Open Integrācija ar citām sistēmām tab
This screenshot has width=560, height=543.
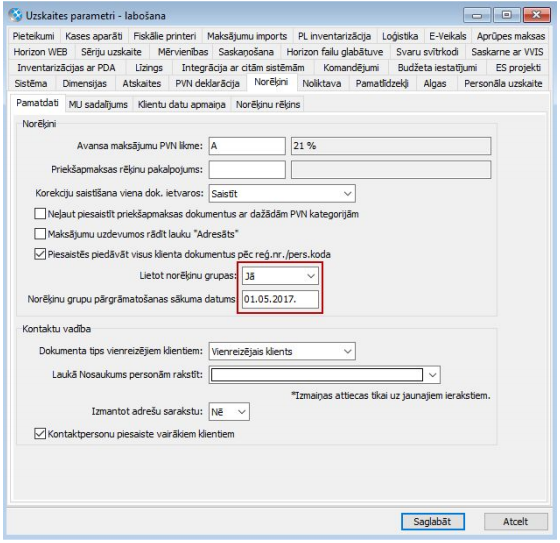243,68
